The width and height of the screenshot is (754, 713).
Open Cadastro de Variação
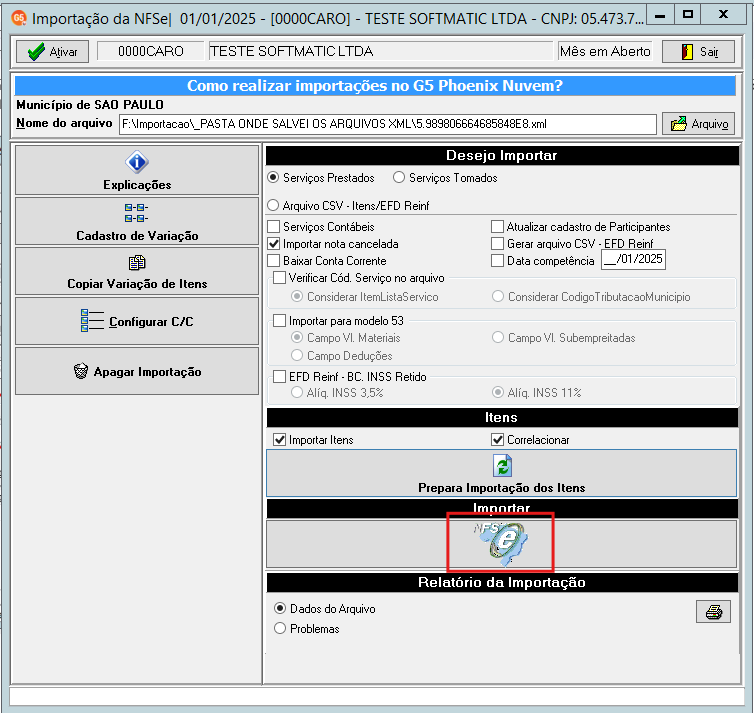coord(137,221)
